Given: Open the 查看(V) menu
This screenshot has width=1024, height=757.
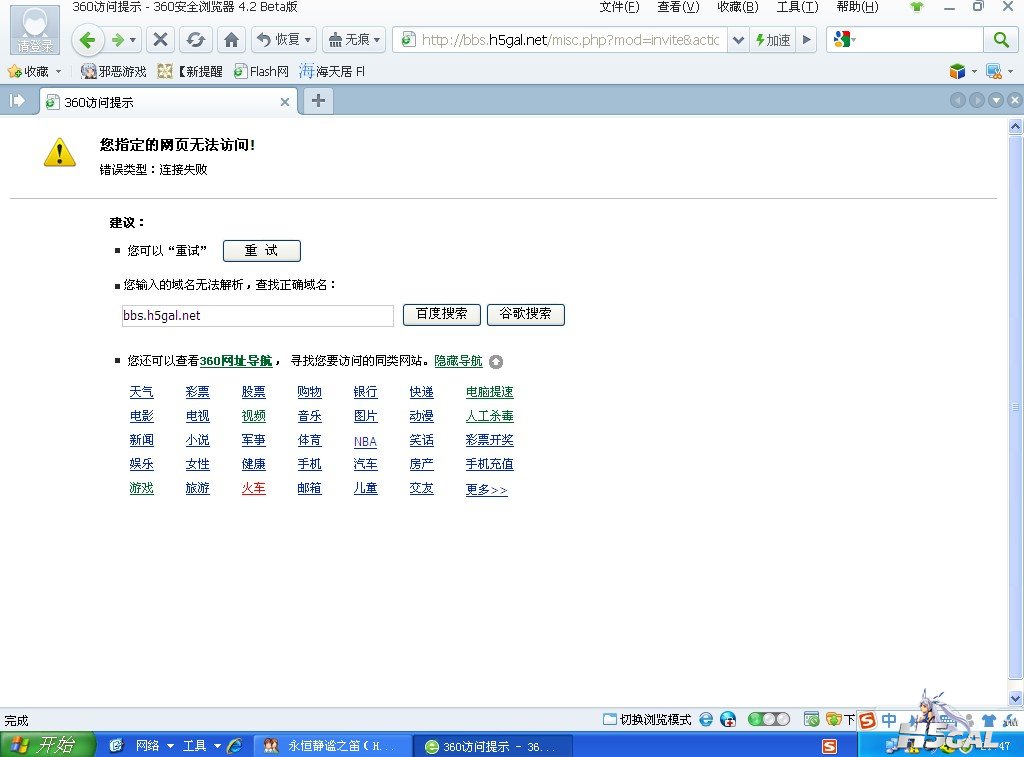Looking at the screenshot, I should (678, 7).
